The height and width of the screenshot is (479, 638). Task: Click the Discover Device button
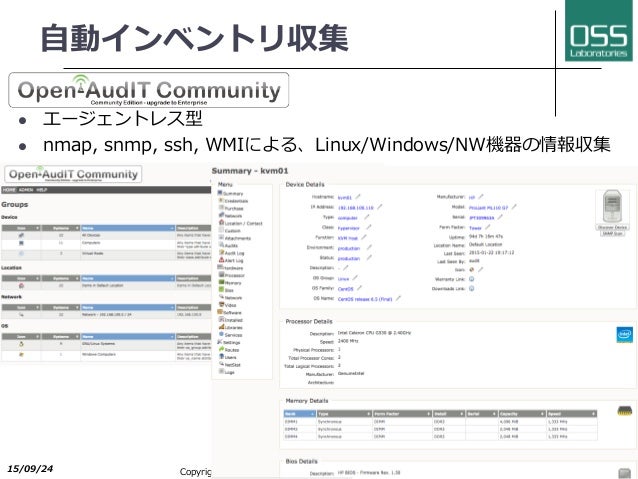(613, 227)
